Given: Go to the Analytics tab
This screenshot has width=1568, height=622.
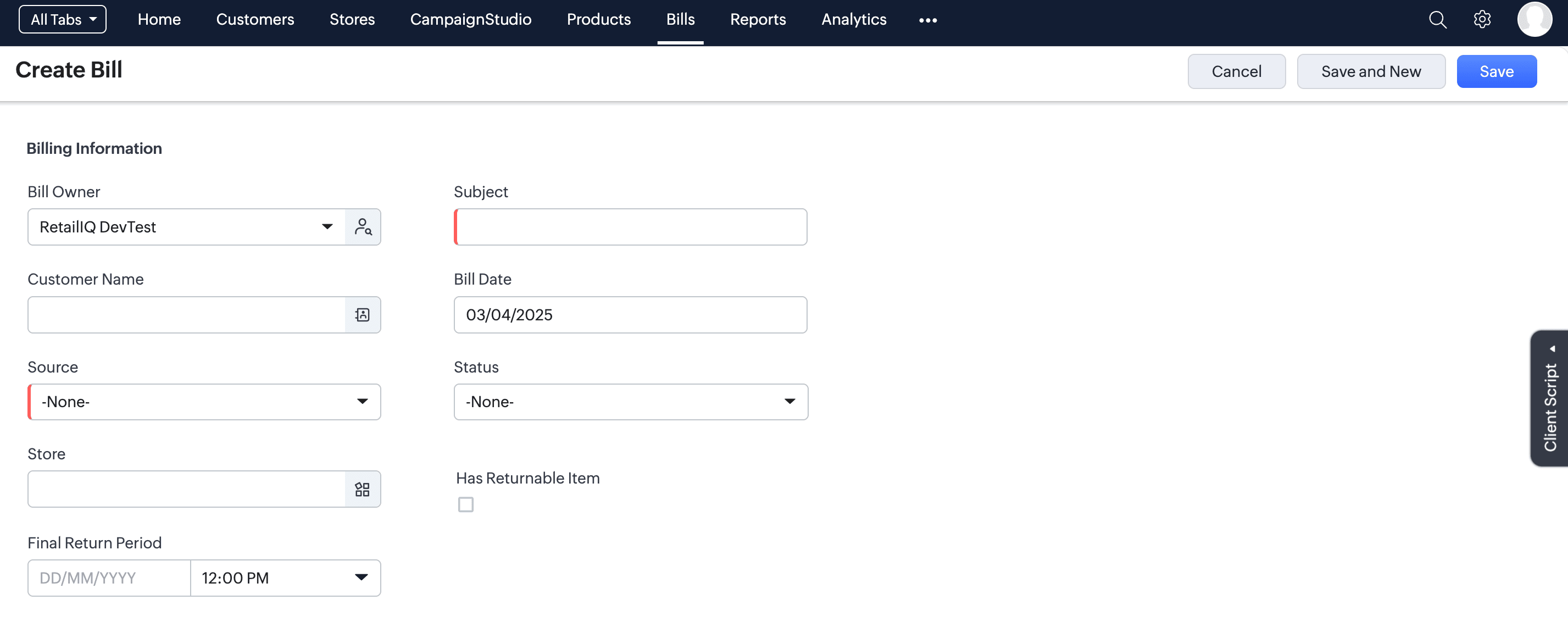Looking at the screenshot, I should 853,19.
